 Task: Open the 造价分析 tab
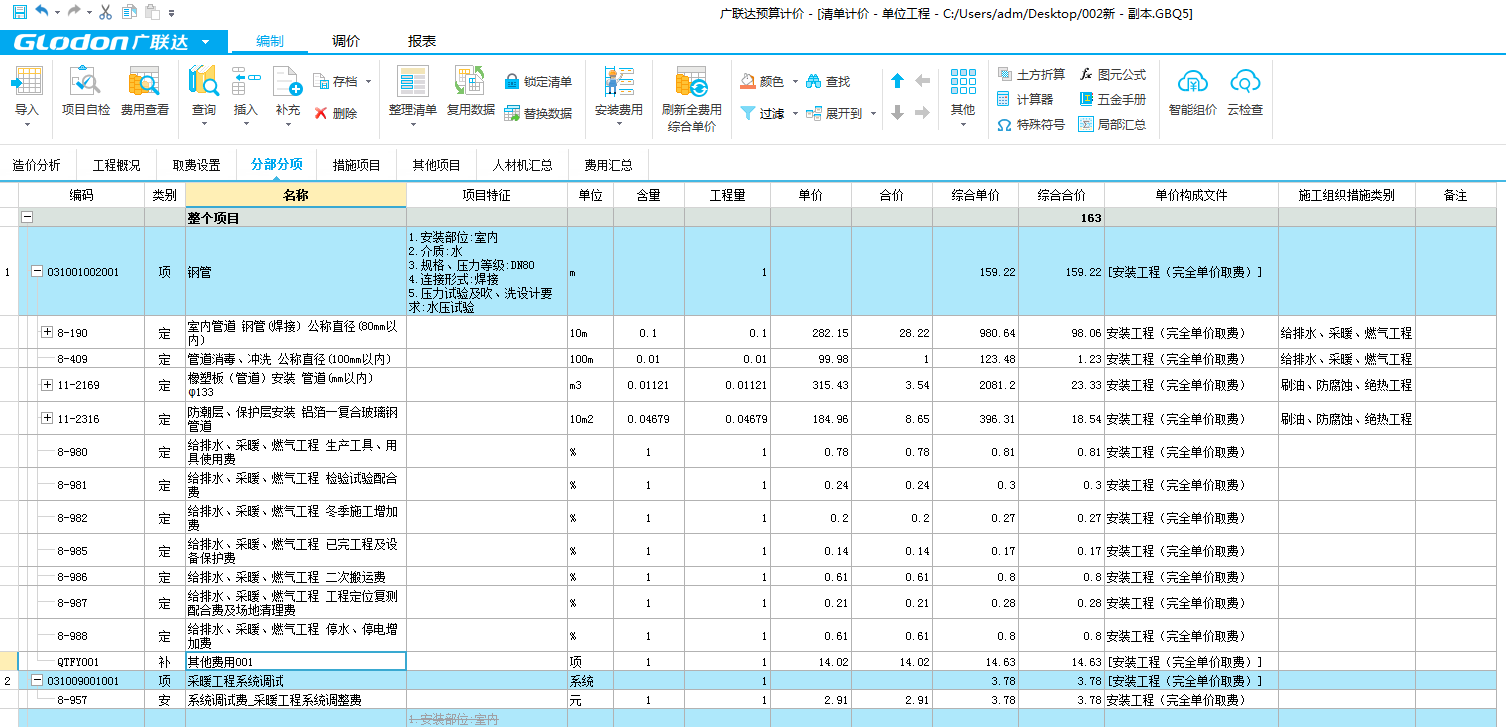tap(37, 165)
